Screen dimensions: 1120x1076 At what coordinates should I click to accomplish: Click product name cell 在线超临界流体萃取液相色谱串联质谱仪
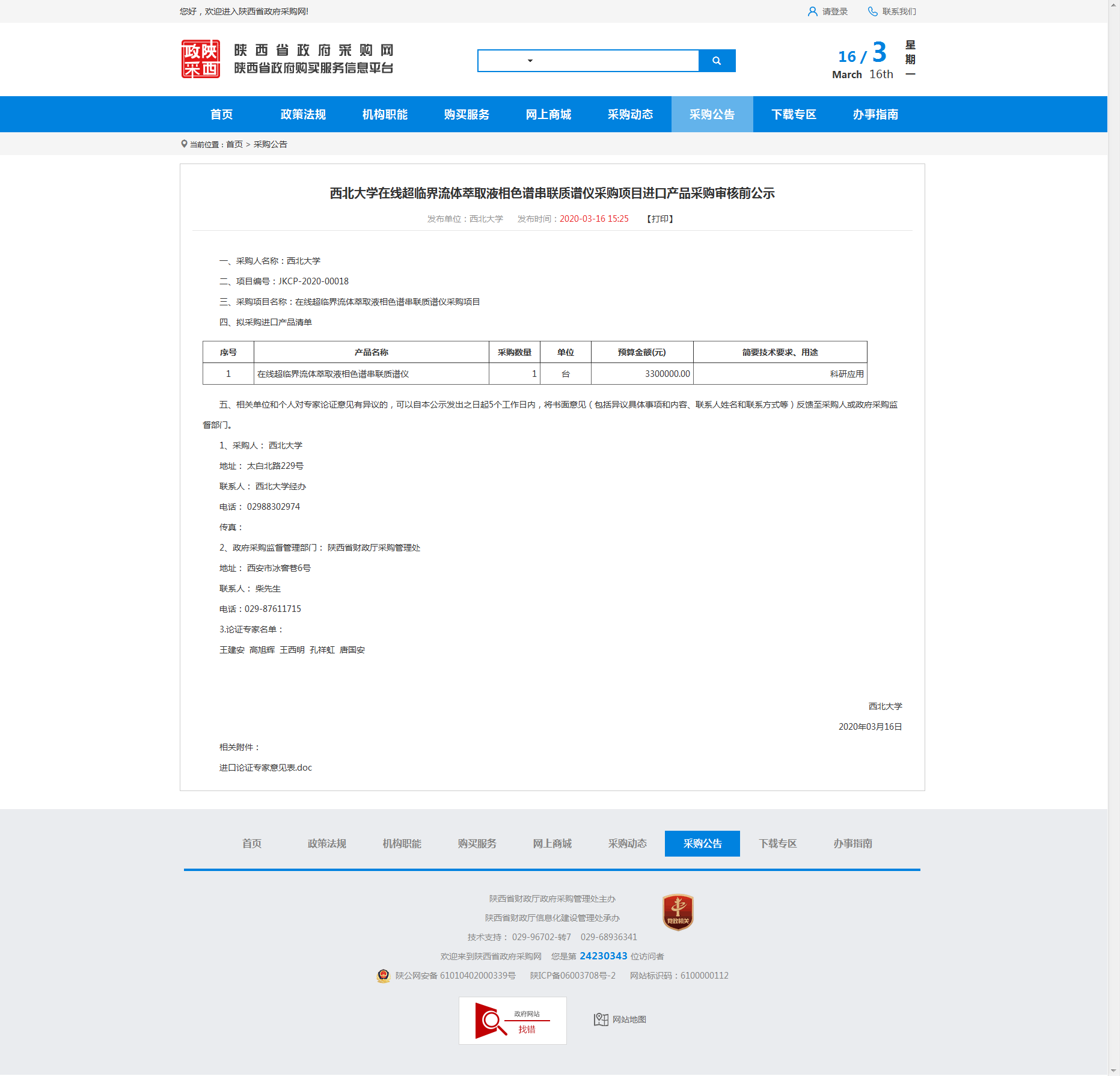[372, 374]
